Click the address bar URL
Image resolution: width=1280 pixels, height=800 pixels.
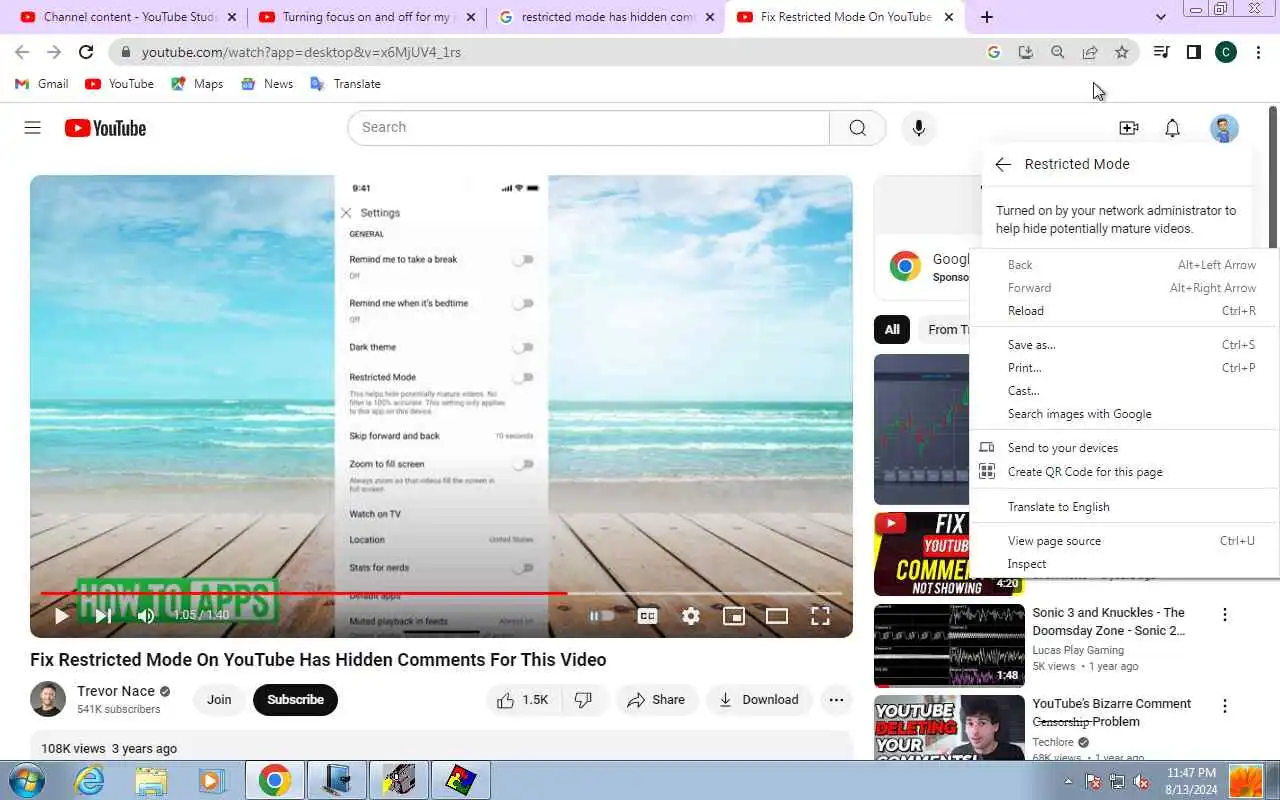(x=301, y=52)
